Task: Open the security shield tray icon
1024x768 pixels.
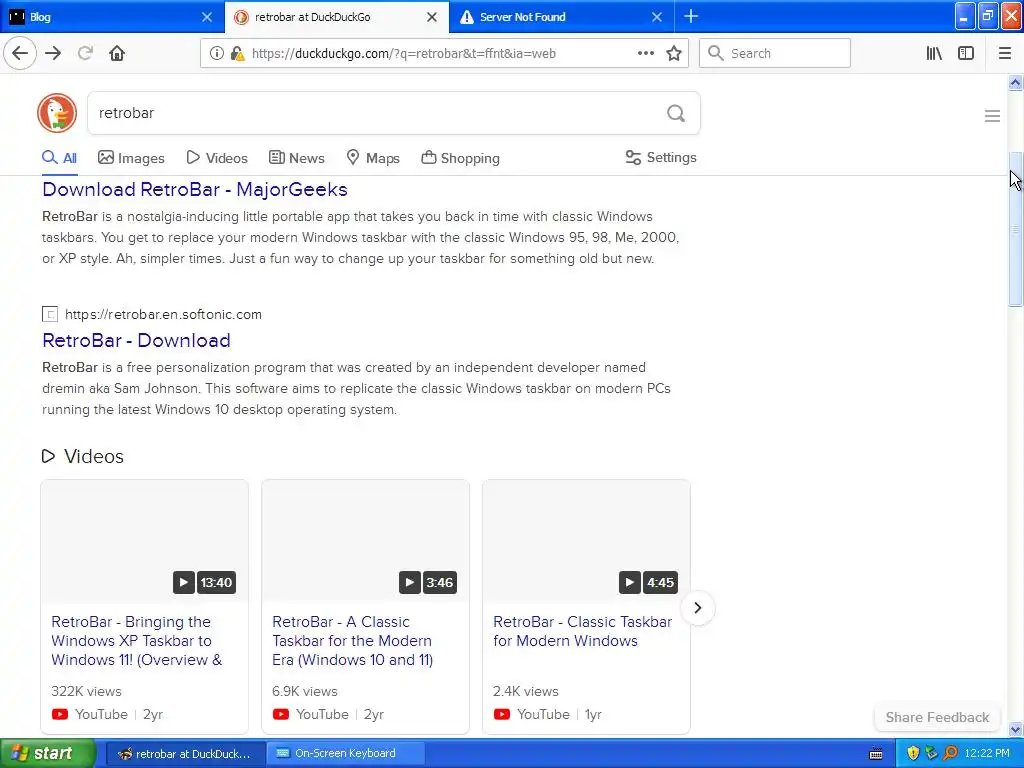Action: (x=913, y=753)
